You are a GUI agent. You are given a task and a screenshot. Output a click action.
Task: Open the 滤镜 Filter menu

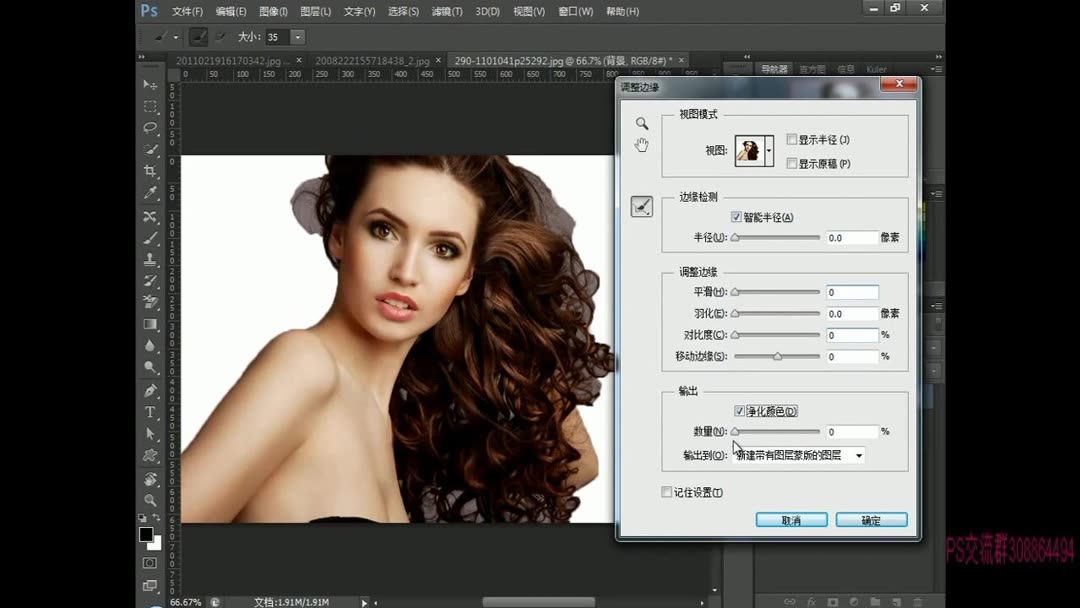[445, 11]
